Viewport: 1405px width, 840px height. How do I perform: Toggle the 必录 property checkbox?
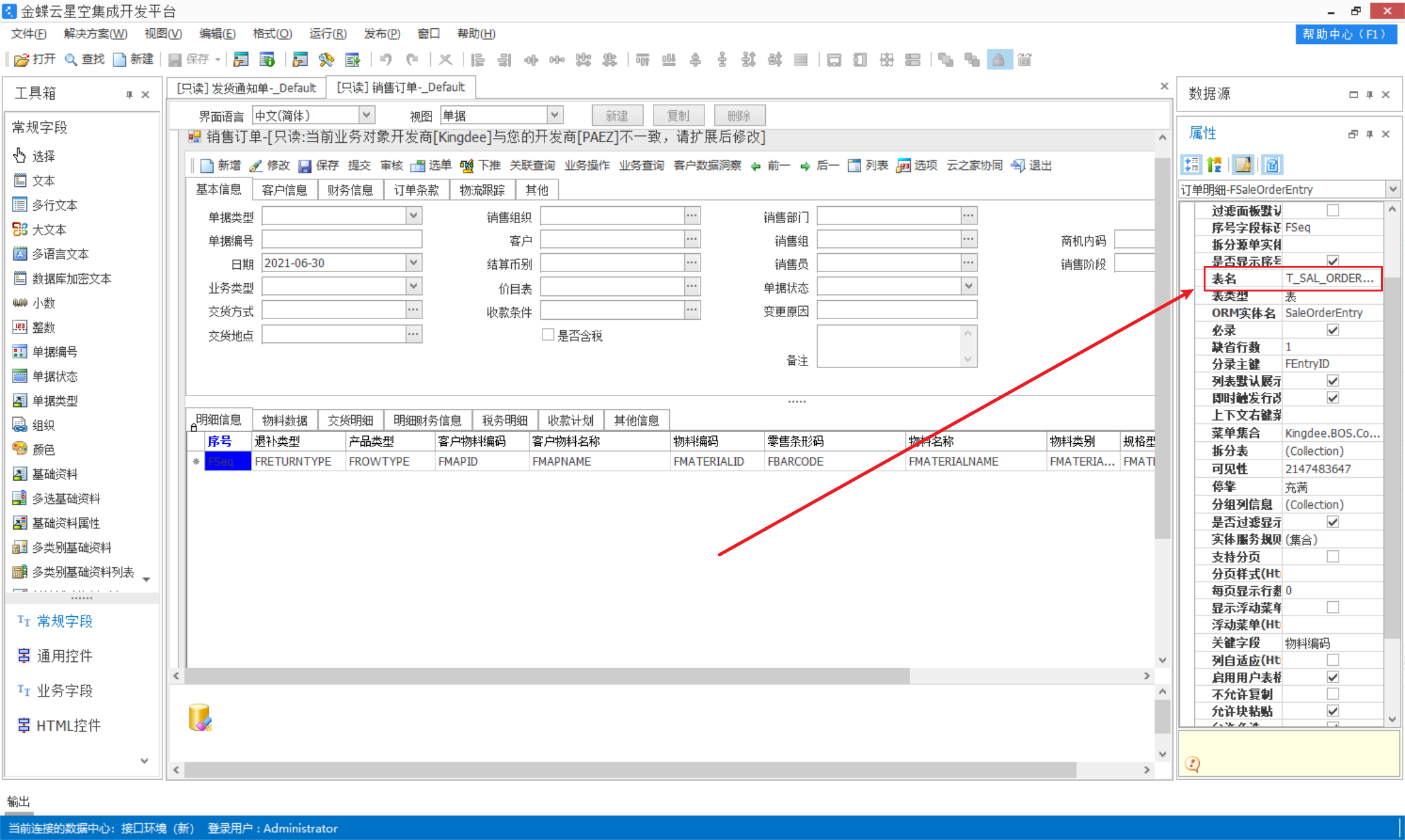(1333, 330)
